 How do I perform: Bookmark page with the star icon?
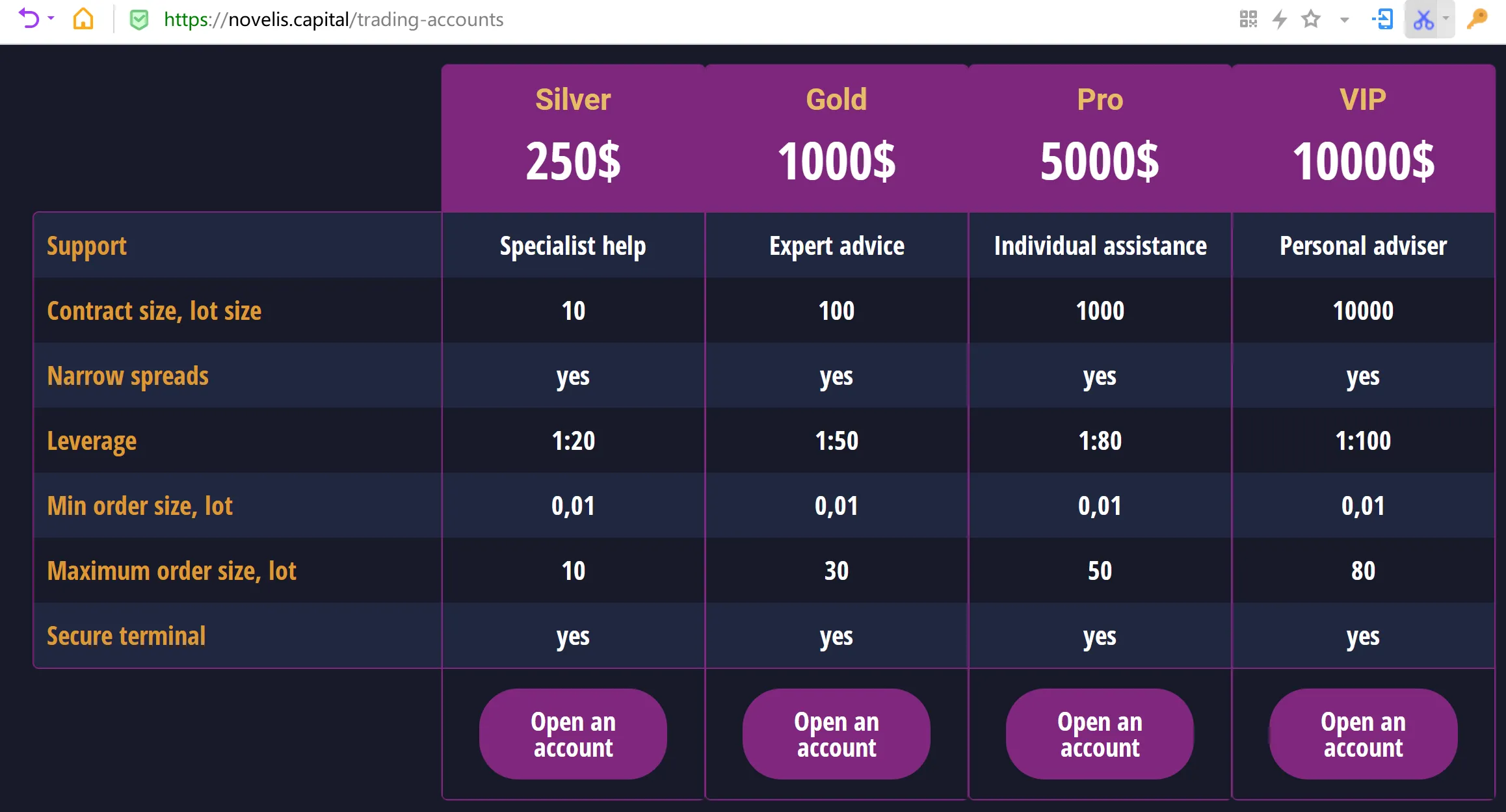point(1310,19)
